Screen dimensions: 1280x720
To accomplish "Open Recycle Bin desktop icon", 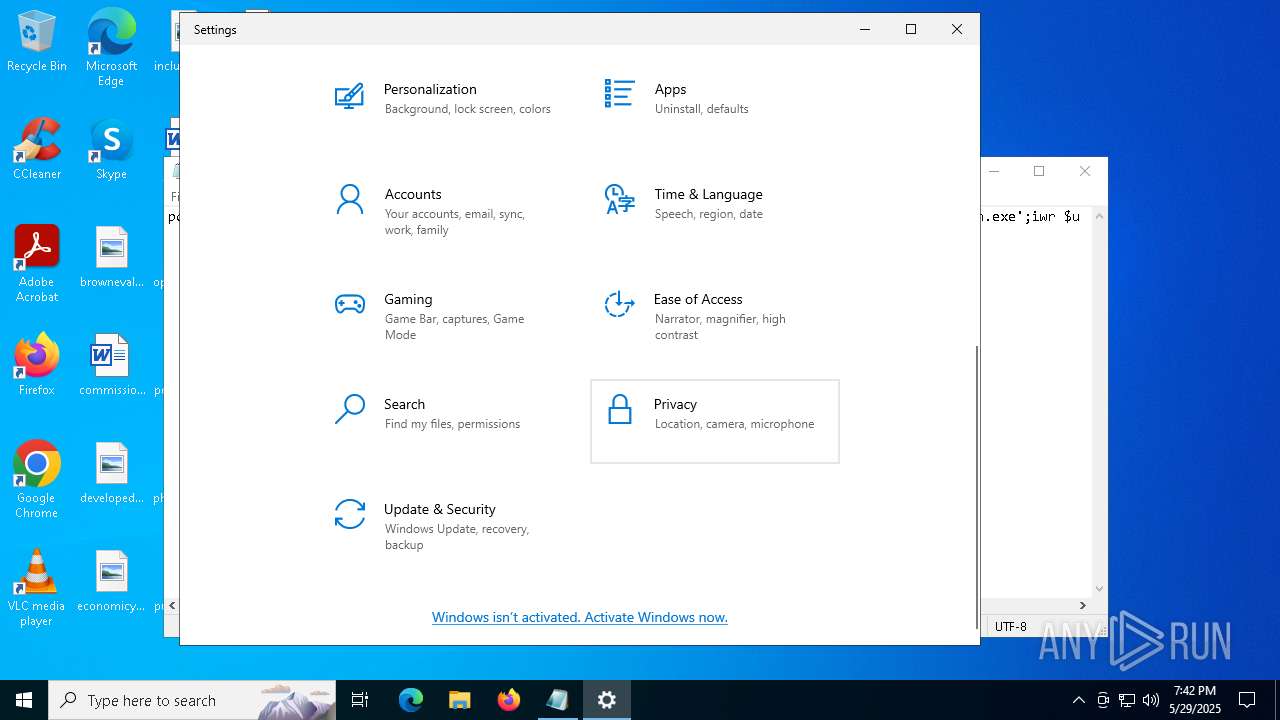I will [37, 41].
